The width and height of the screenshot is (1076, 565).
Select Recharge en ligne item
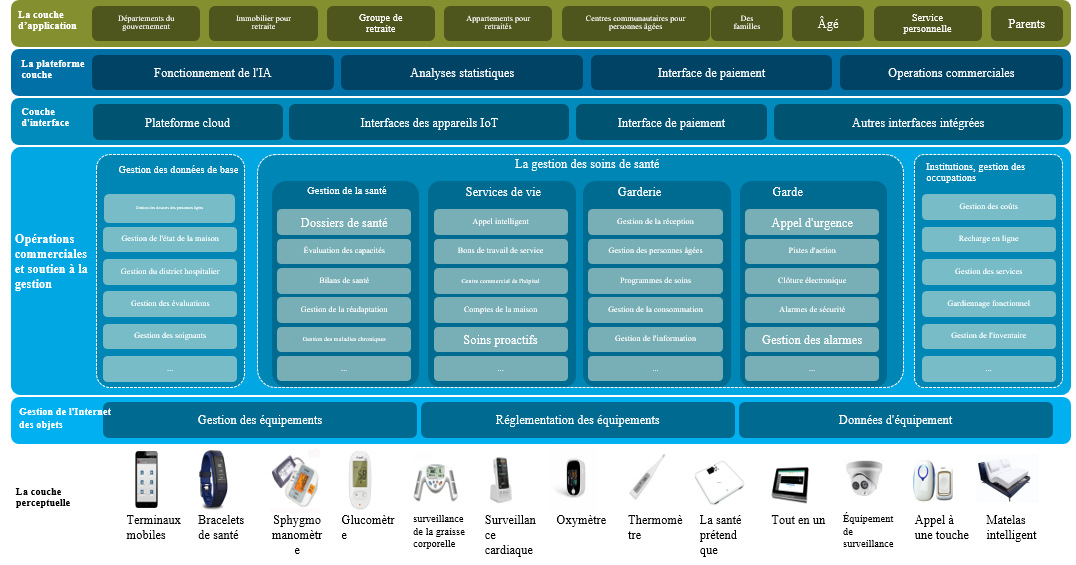(988, 239)
